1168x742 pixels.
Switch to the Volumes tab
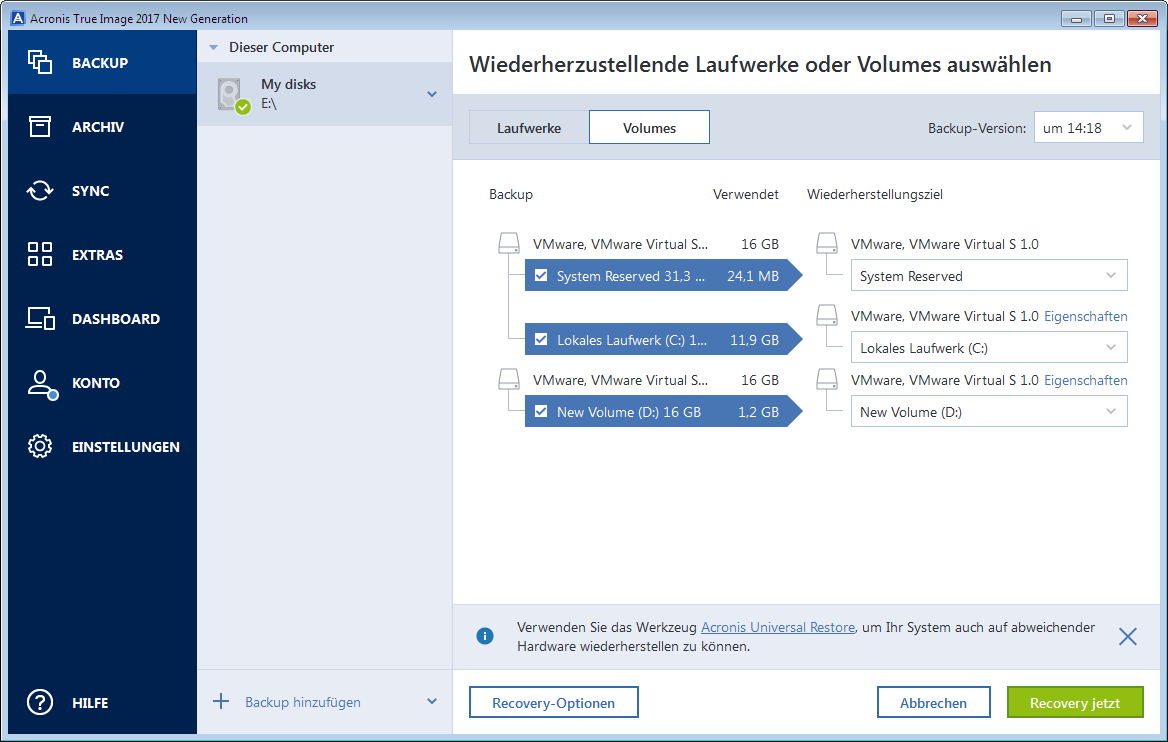[x=650, y=127]
